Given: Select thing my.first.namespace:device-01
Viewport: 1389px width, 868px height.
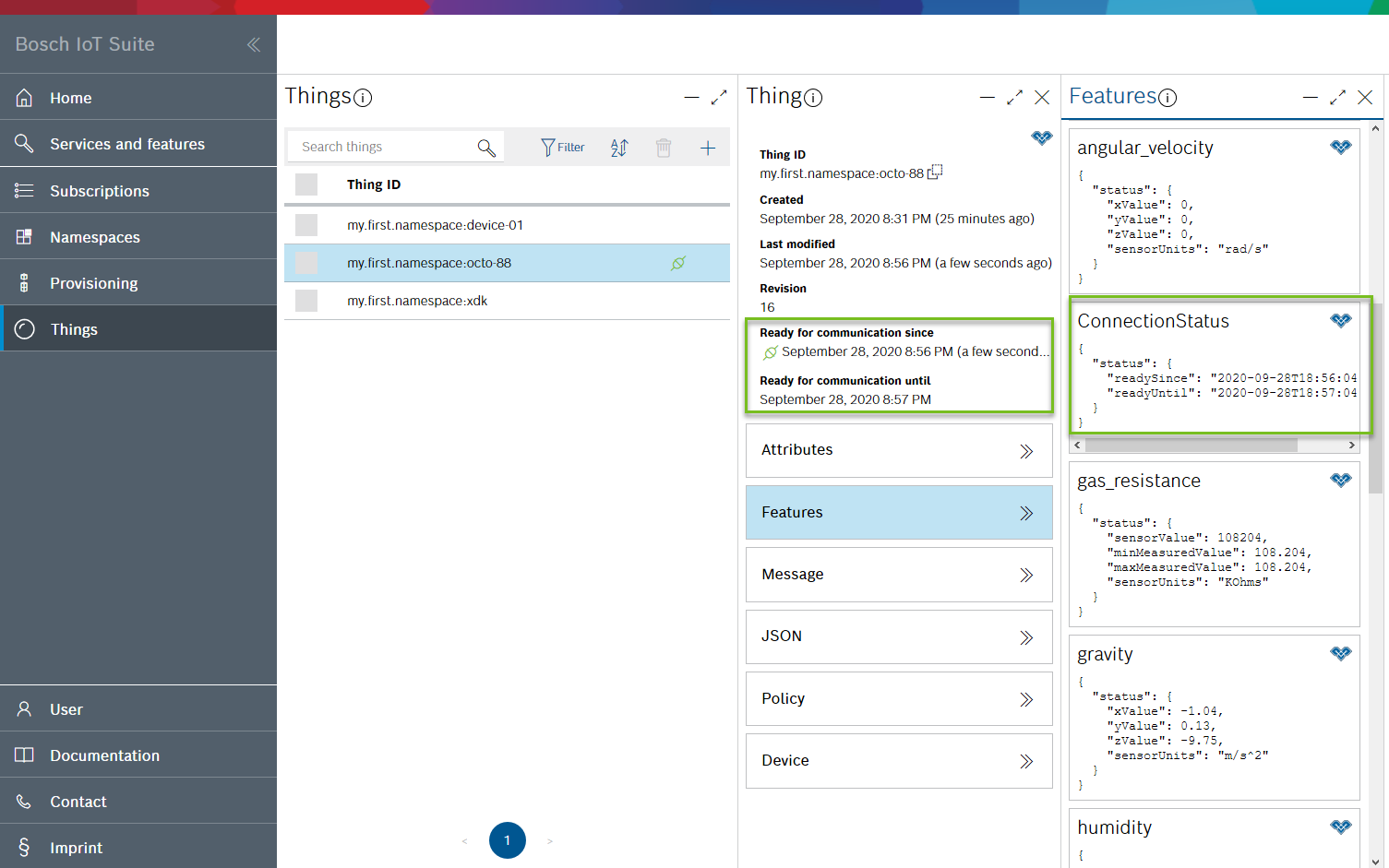Looking at the screenshot, I should [x=435, y=225].
